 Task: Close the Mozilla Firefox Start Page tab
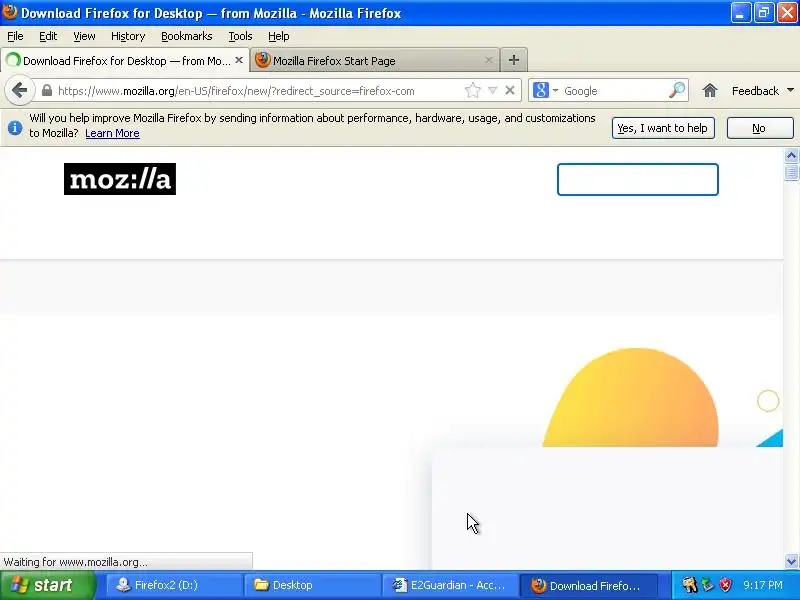488,60
